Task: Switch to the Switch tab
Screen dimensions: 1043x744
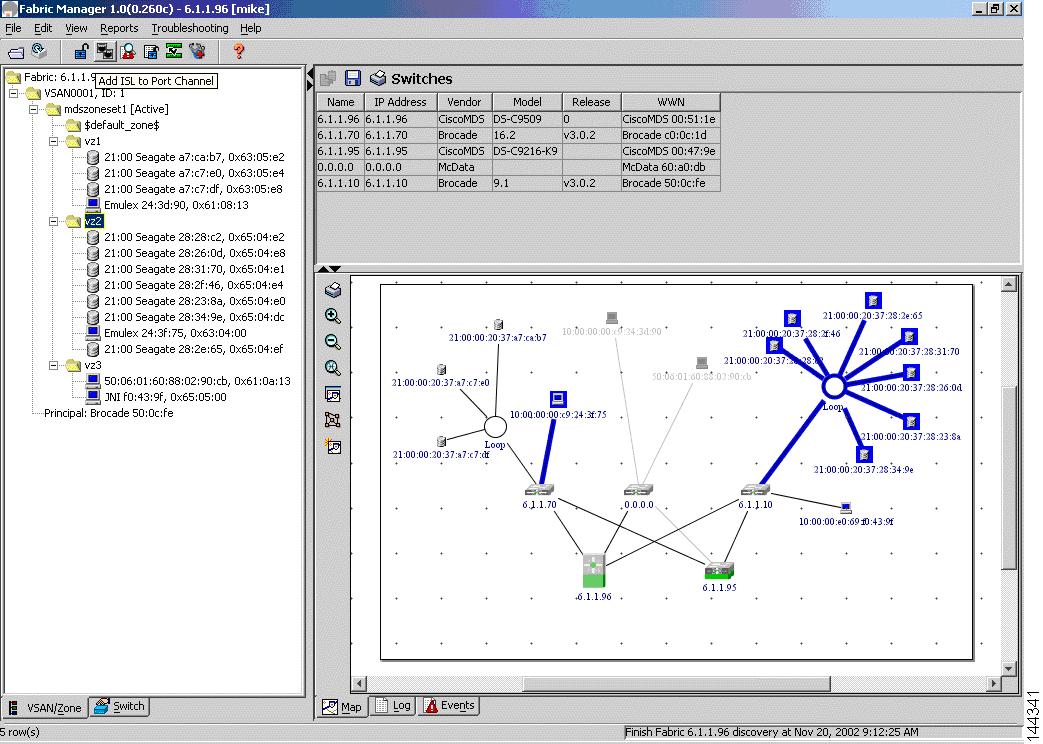Action: coord(120,707)
